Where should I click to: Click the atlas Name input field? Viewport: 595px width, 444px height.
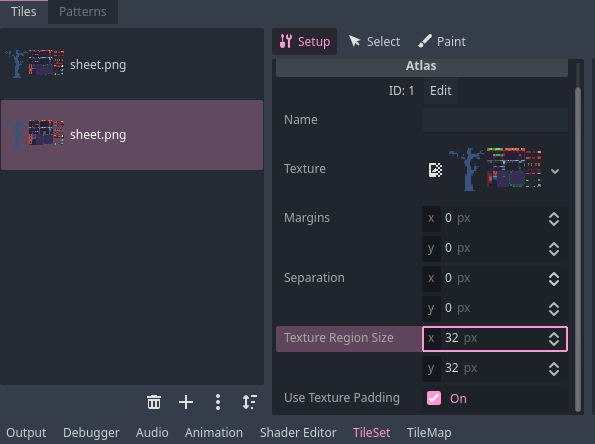click(x=495, y=120)
